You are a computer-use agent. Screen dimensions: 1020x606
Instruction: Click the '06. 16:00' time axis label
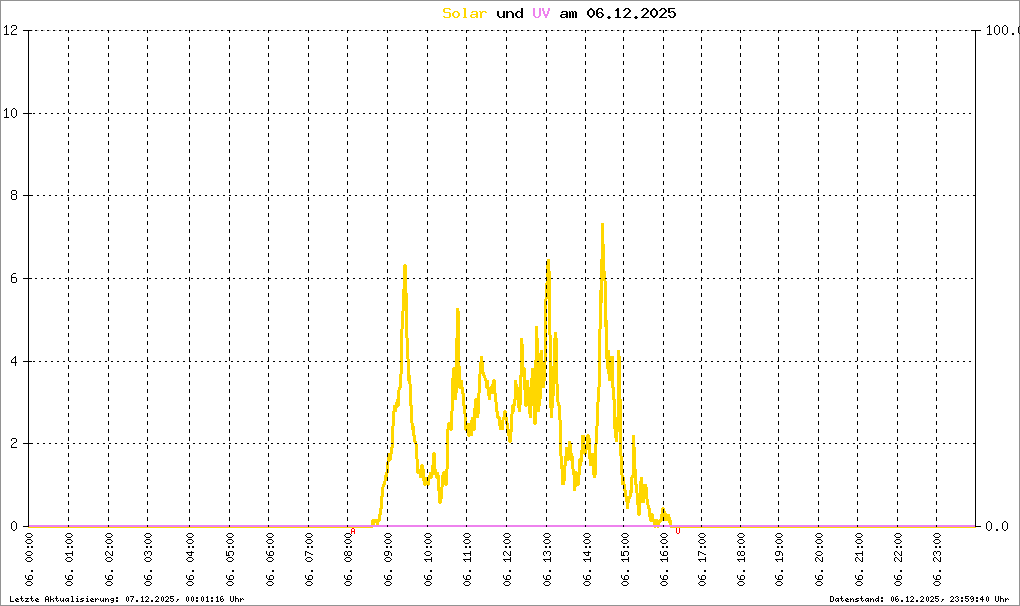coord(664,560)
